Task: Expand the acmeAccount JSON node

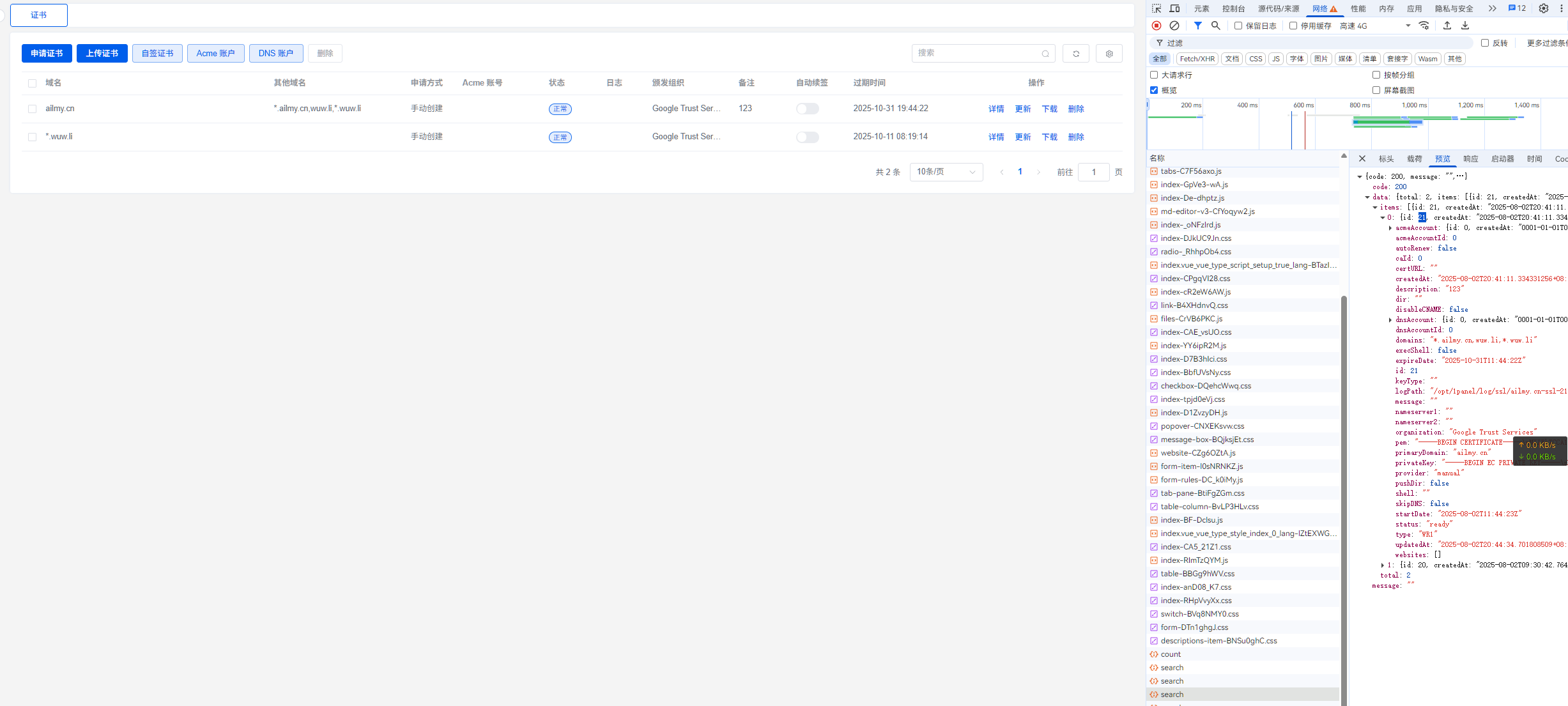Action: [1390, 228]
